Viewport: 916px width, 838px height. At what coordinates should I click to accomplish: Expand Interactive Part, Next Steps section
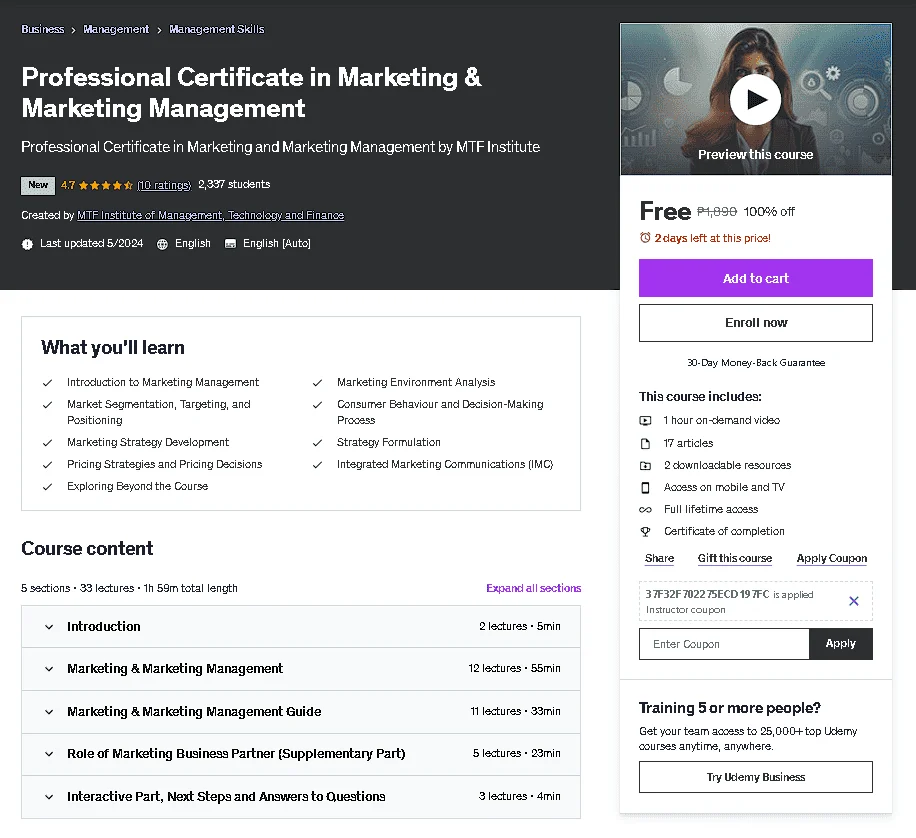(301, 797)
